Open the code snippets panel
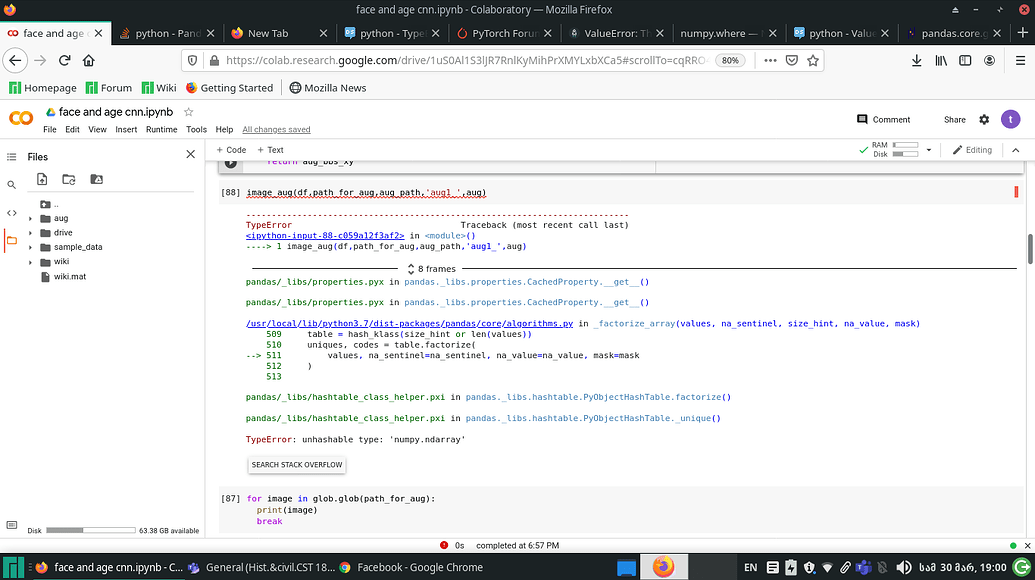 click(x=11, y=211)
